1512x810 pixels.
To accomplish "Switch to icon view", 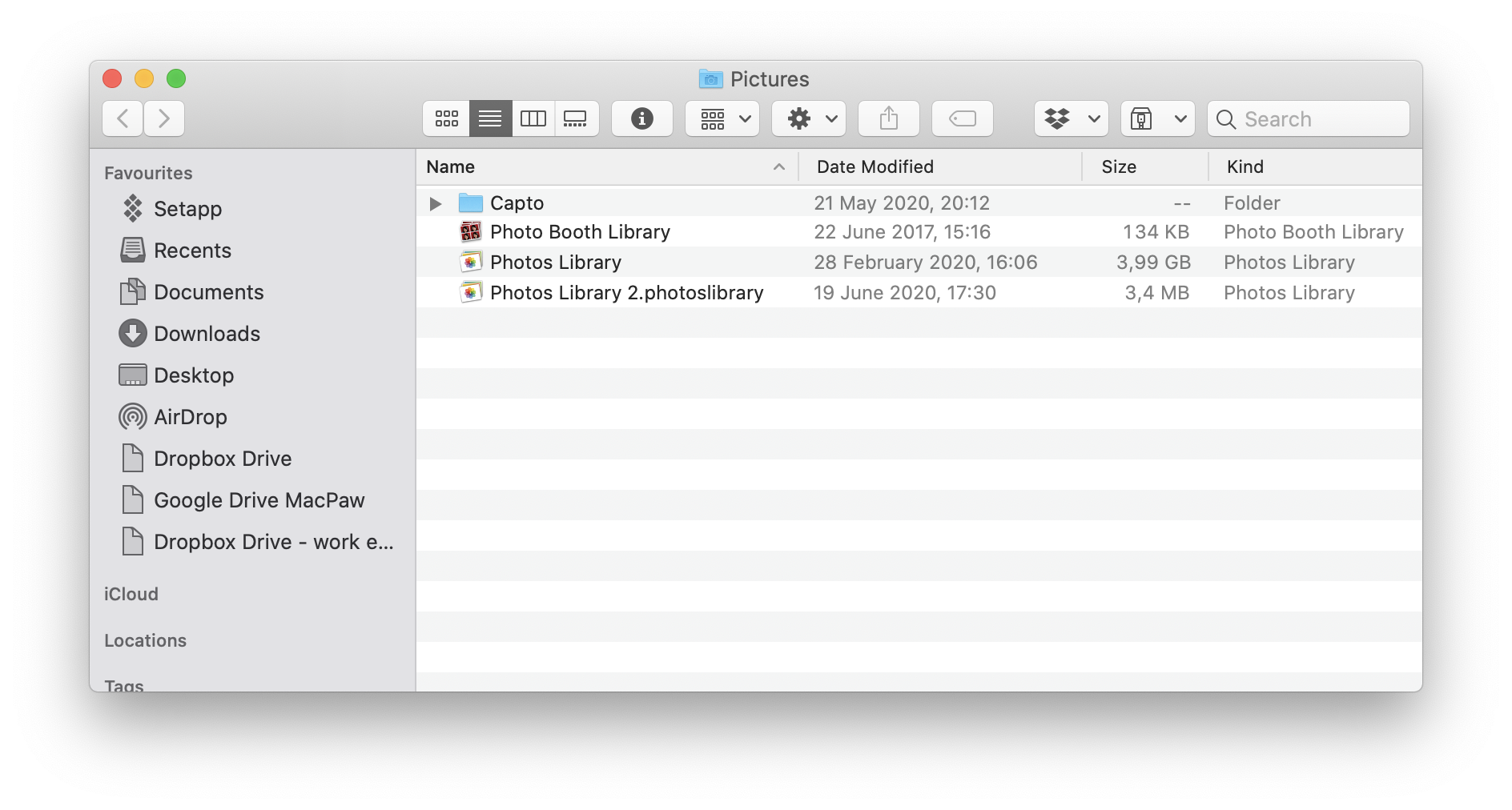I will (446, 118).
